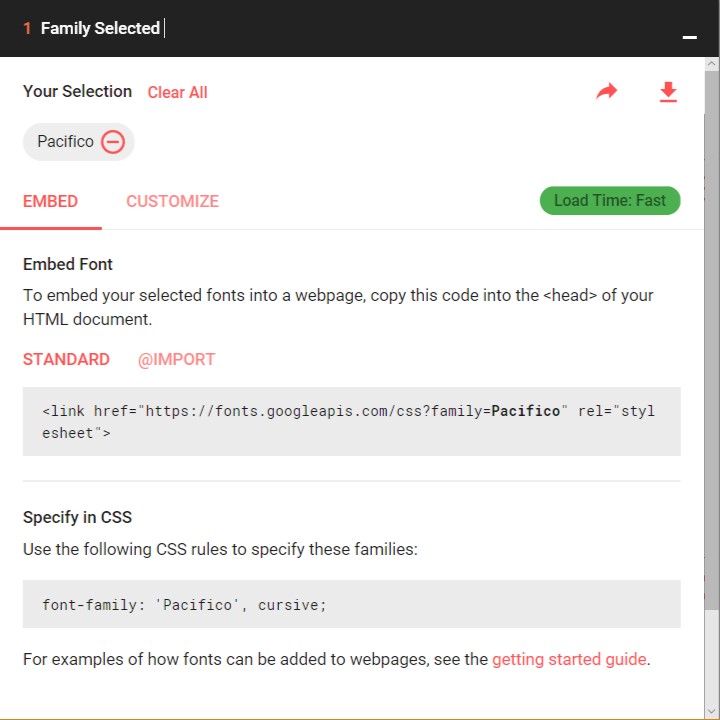Switch to the @IMPORT embed option
Image resolution: width=720 pixels, height=720 pixels.
[176, 359]
